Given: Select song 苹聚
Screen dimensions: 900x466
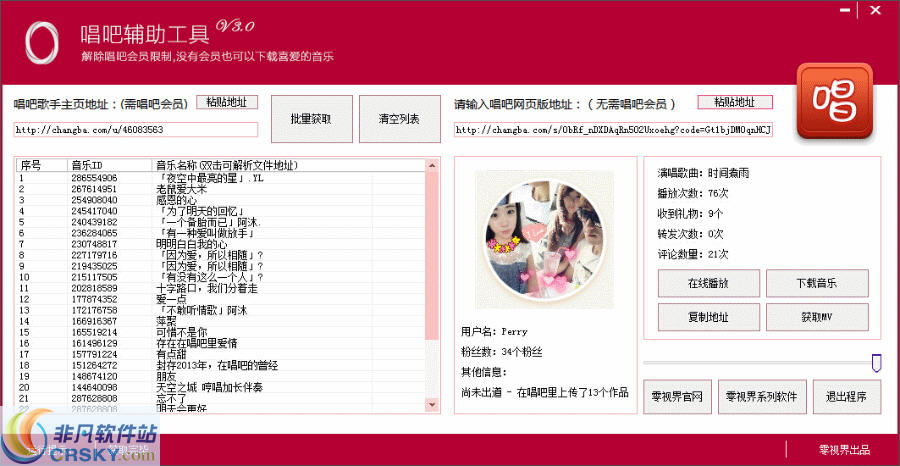Looking at the screenshot, I should [x=166, y=321].
